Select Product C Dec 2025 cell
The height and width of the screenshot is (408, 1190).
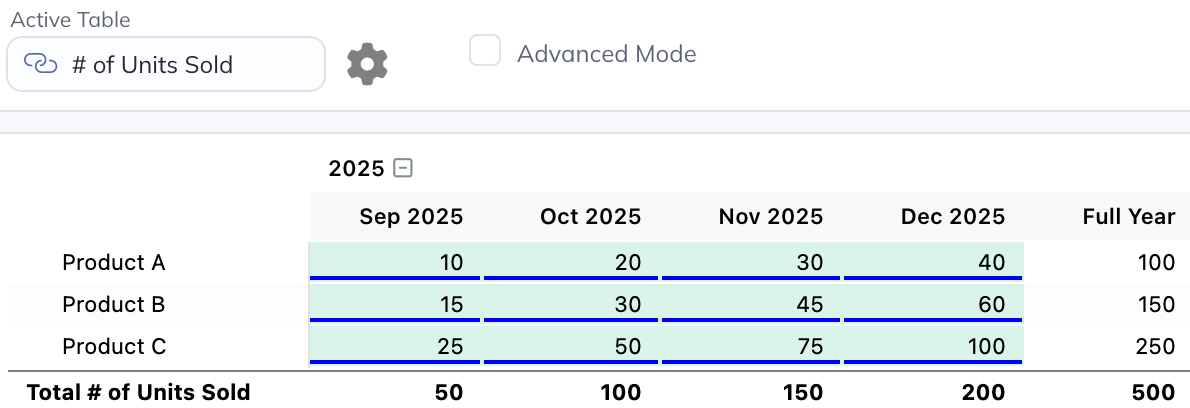pos(933,346)
